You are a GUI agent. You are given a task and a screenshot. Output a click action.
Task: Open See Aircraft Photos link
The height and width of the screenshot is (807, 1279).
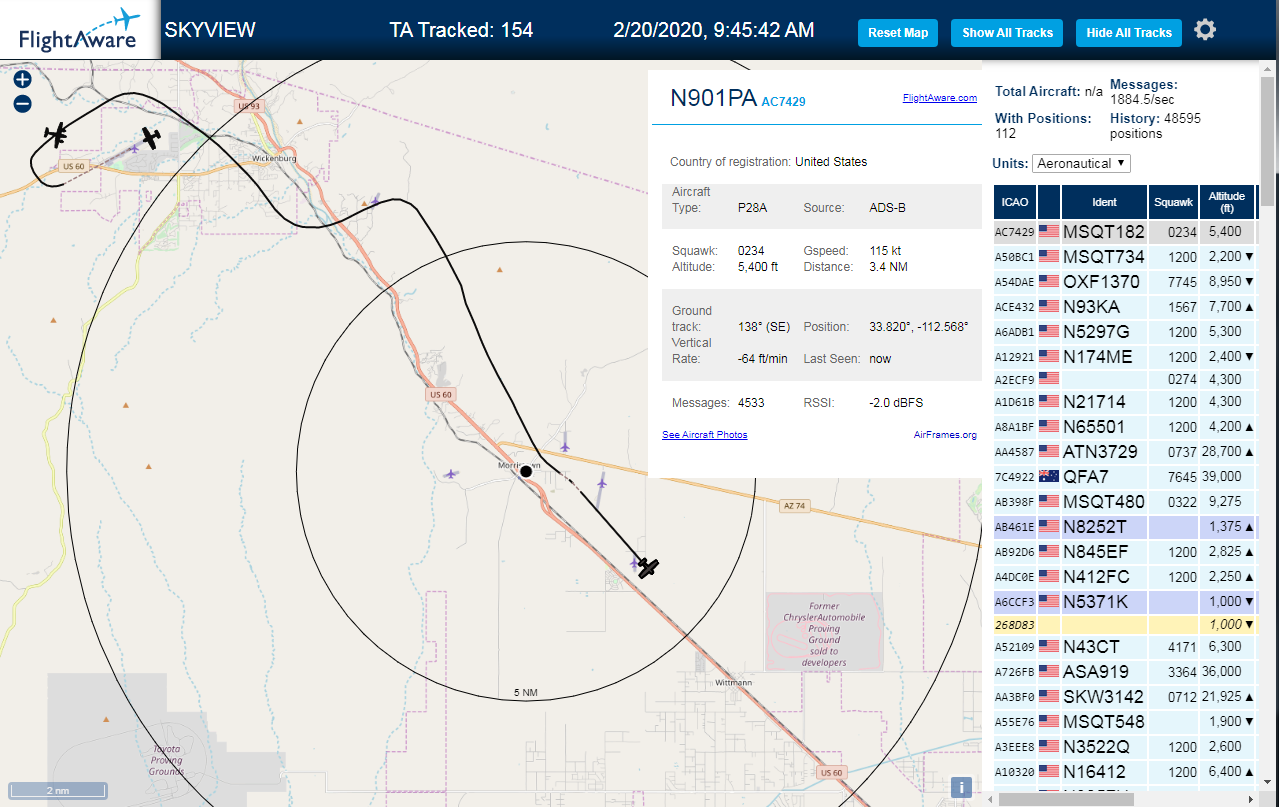(704, 434)
